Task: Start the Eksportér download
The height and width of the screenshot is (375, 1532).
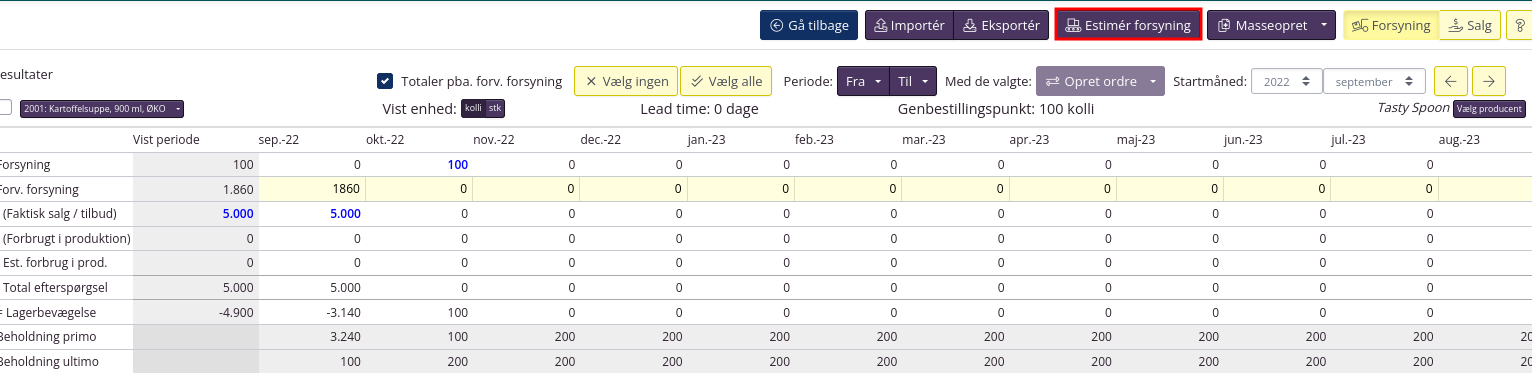Action: click(1001, 25)
